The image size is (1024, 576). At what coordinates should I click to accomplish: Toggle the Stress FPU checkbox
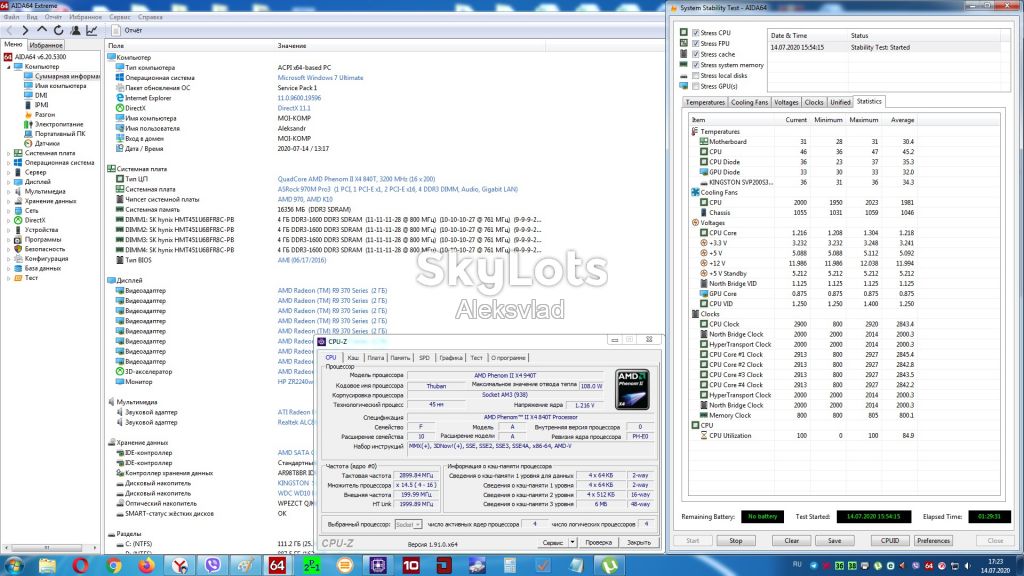[696, 43]
